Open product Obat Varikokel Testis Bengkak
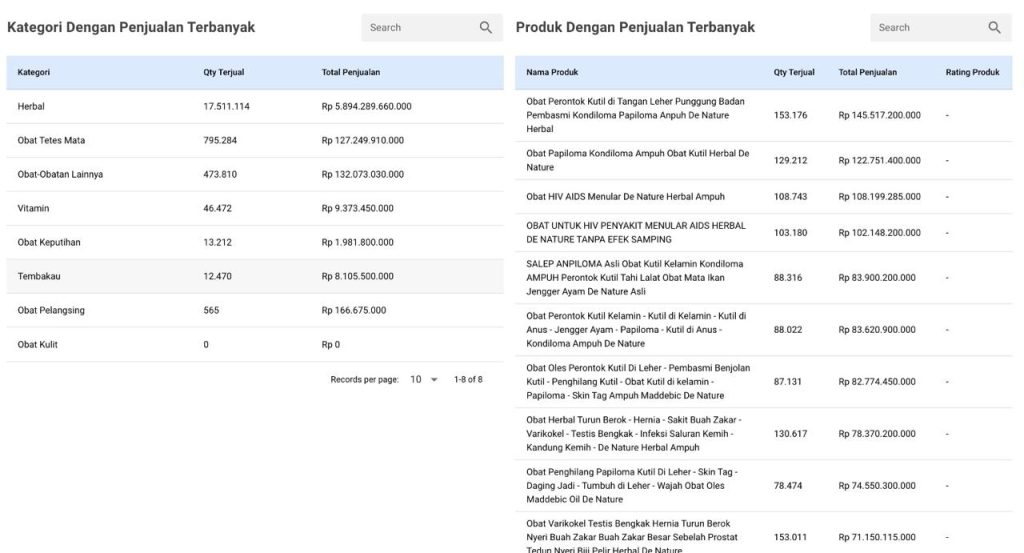This screenshot has height=553, width=1024. 632,537
